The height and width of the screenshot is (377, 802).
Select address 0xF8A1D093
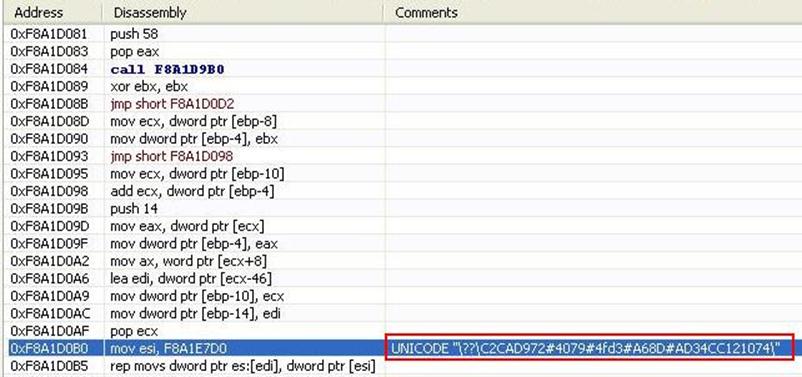[49, 157]
